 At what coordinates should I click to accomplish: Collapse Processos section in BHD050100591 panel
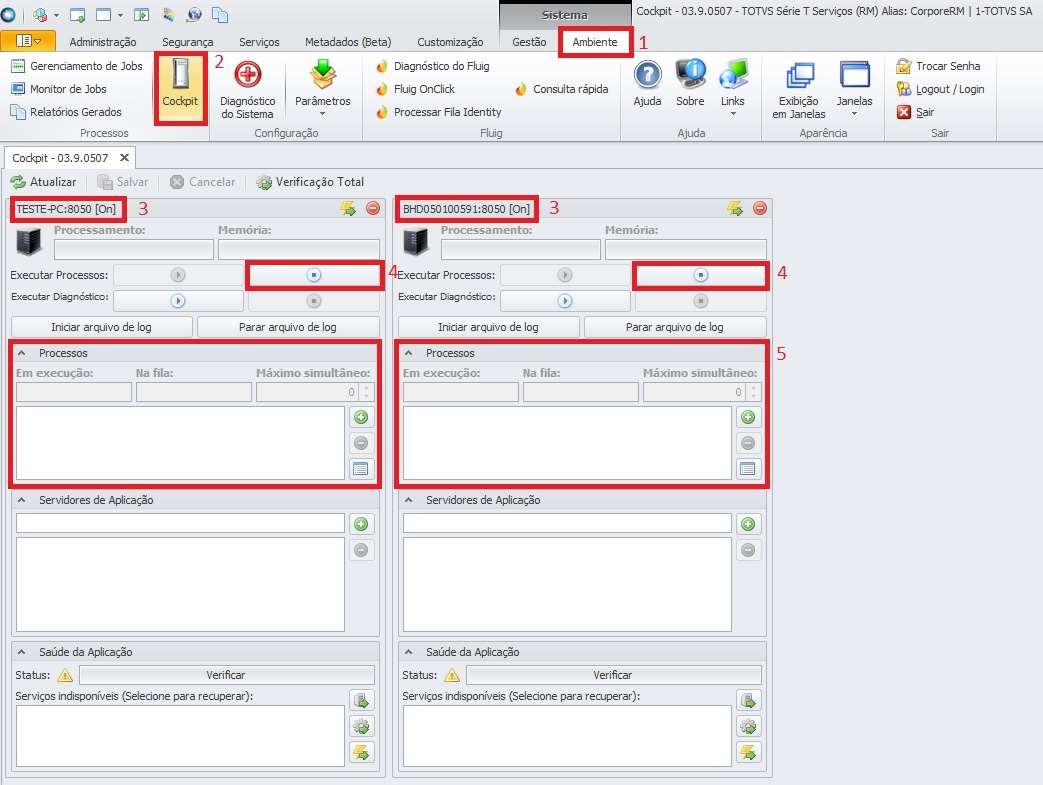click(408, 353)
